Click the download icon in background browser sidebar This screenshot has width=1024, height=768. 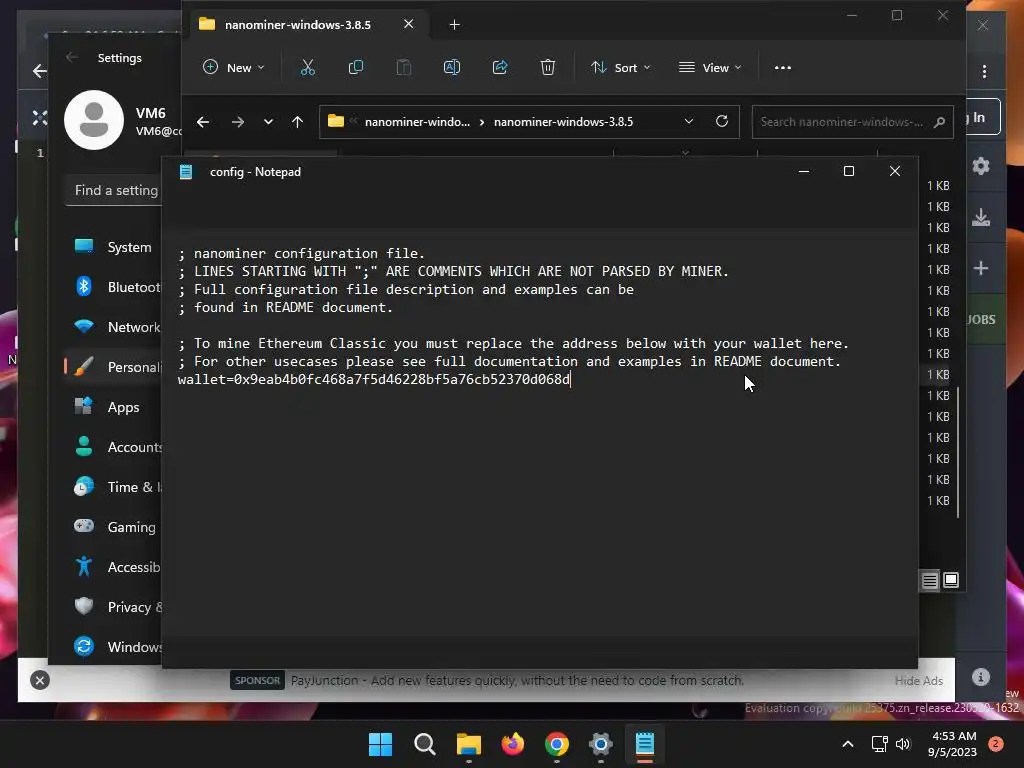[981, 217]
